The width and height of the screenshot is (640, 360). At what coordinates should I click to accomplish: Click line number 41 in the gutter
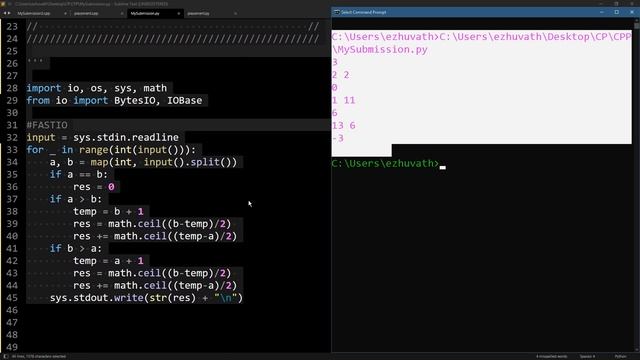[12, 249]
